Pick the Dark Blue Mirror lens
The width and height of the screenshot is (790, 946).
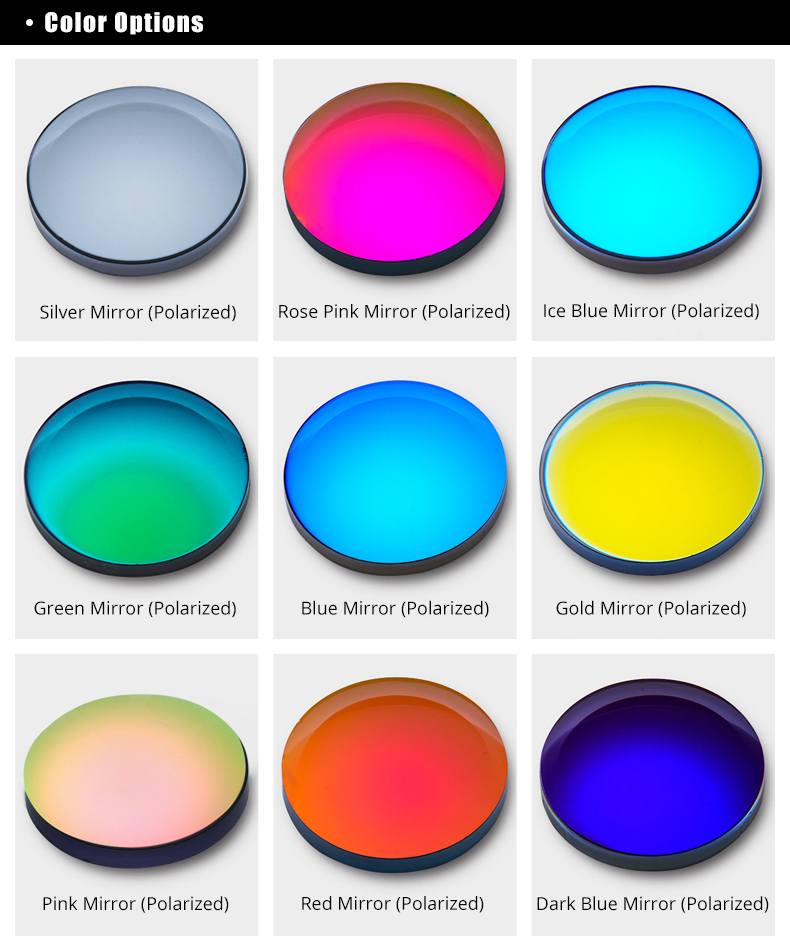tap(652, 775)
